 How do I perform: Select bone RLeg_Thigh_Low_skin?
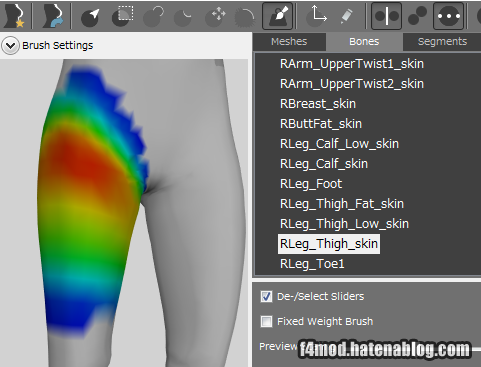pos(344,224)
